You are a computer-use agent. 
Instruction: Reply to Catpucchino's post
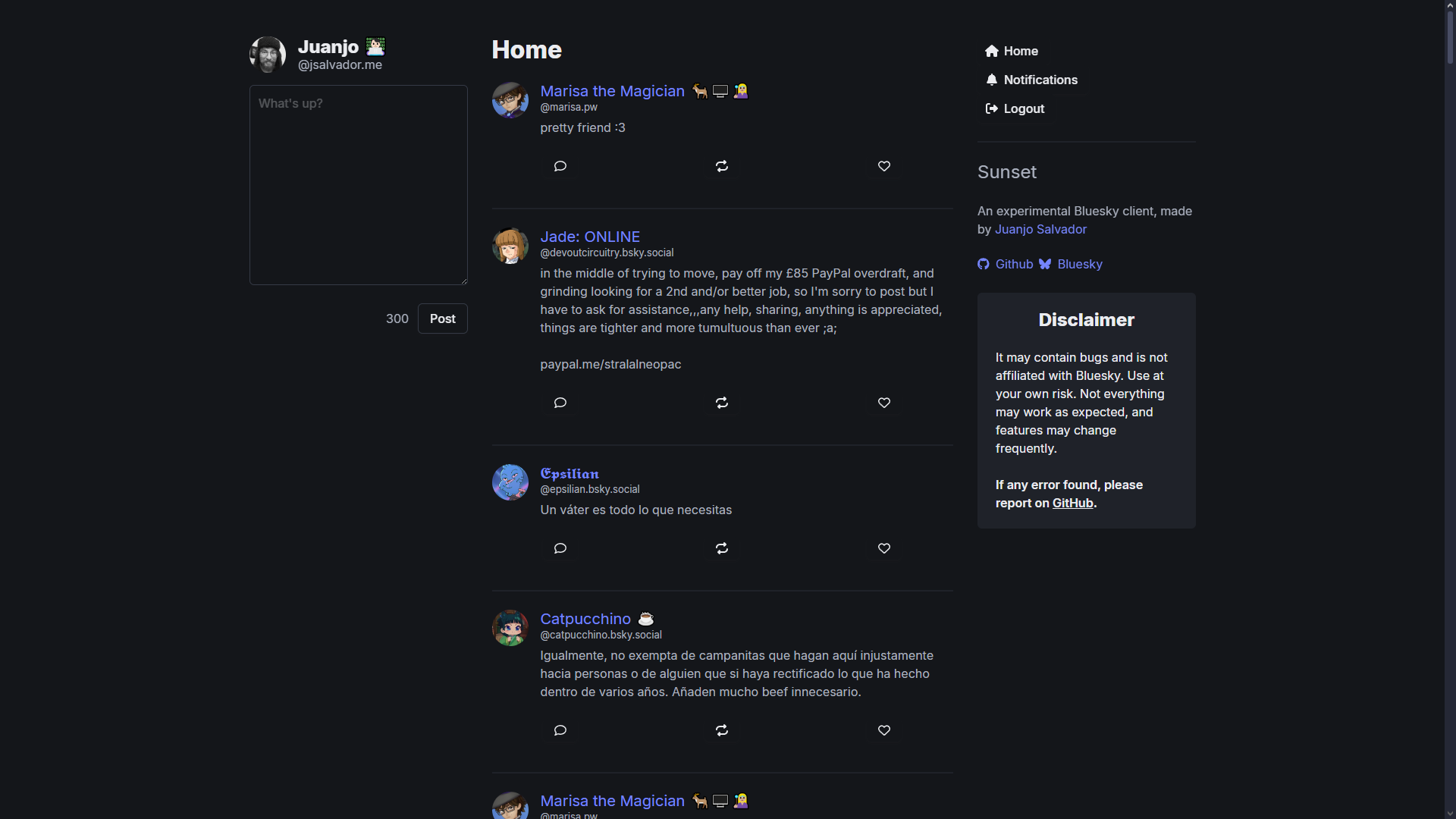pos(560,730)
